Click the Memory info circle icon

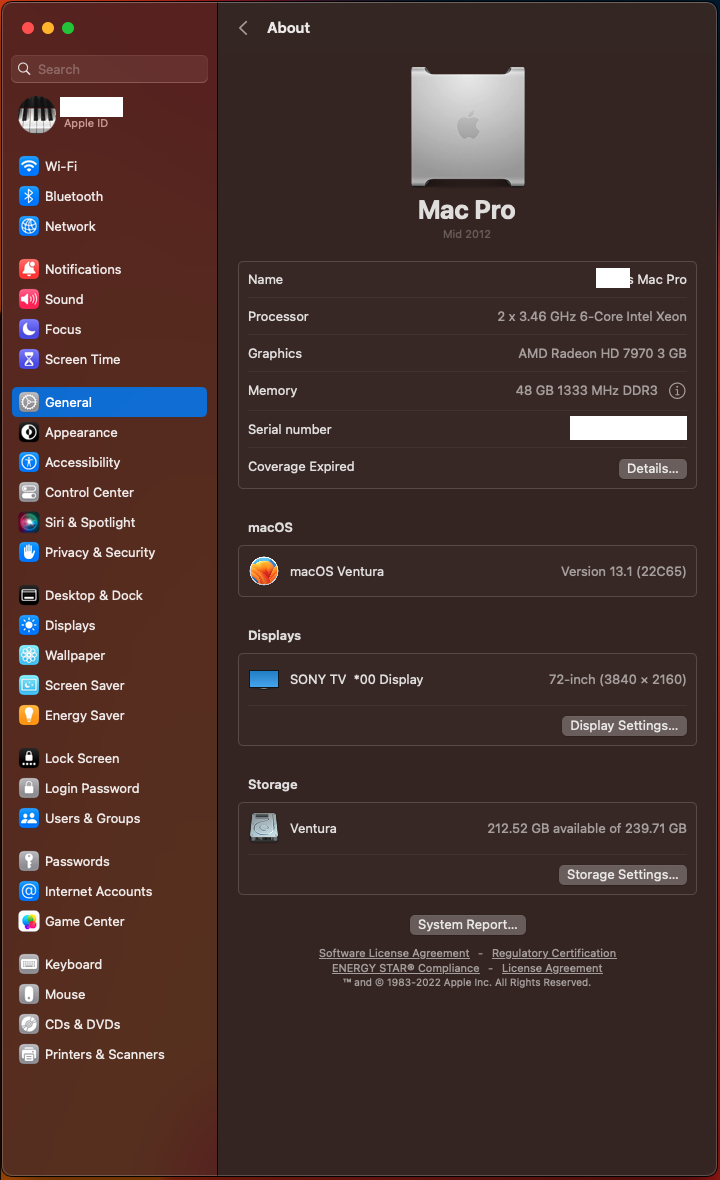pos(677,391)
